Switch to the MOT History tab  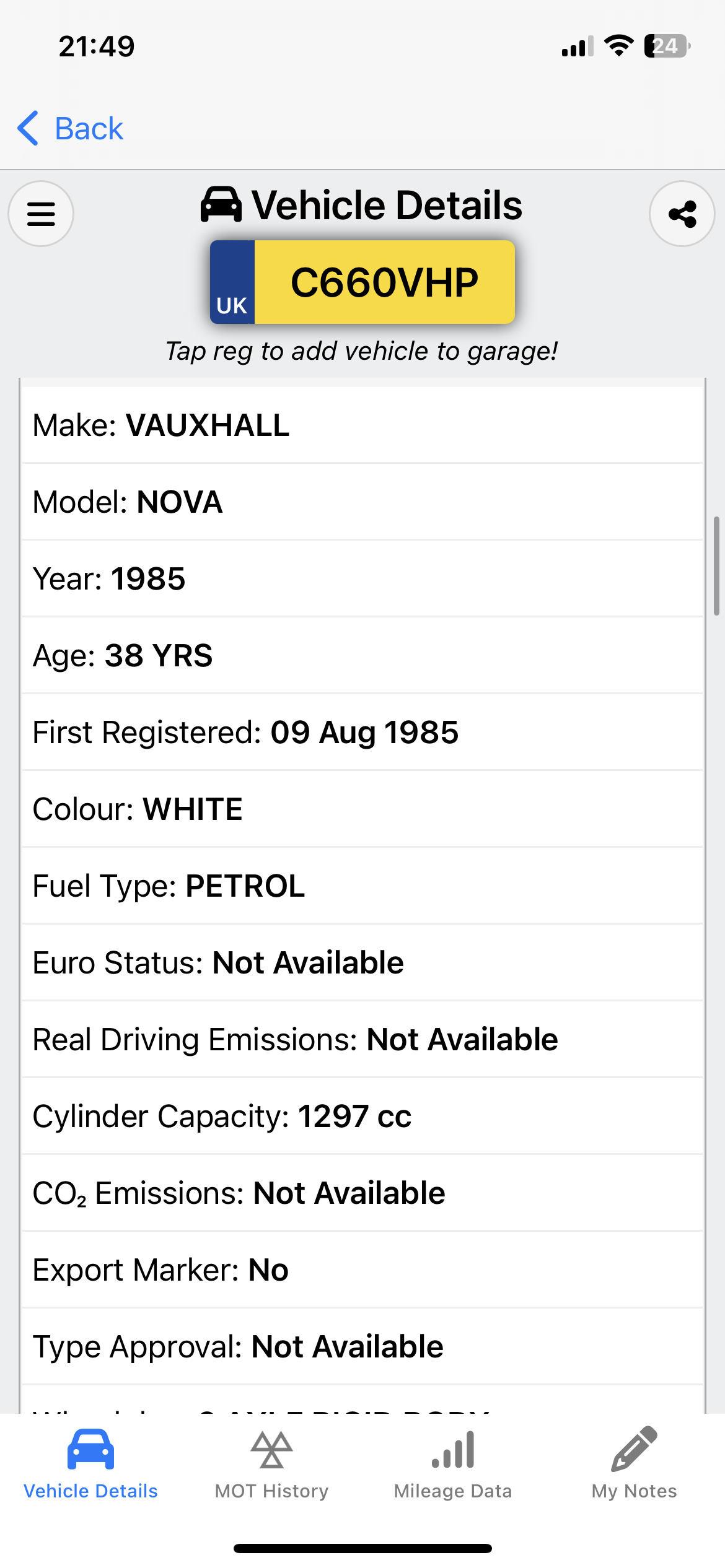tap(271, 1491)
